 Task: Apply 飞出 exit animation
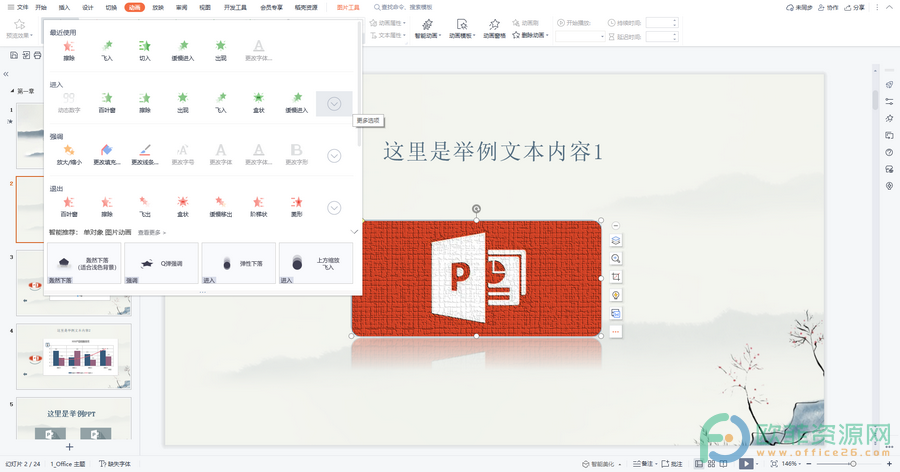click(145, 207)
